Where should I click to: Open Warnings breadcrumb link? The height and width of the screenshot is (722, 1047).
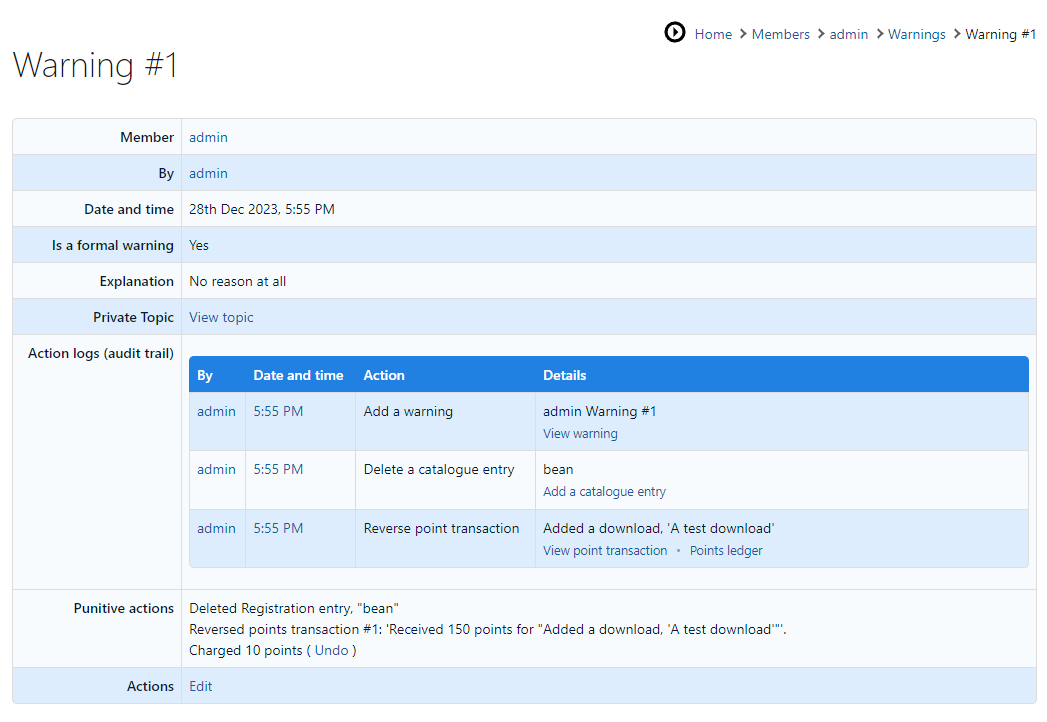pos(916,34)
